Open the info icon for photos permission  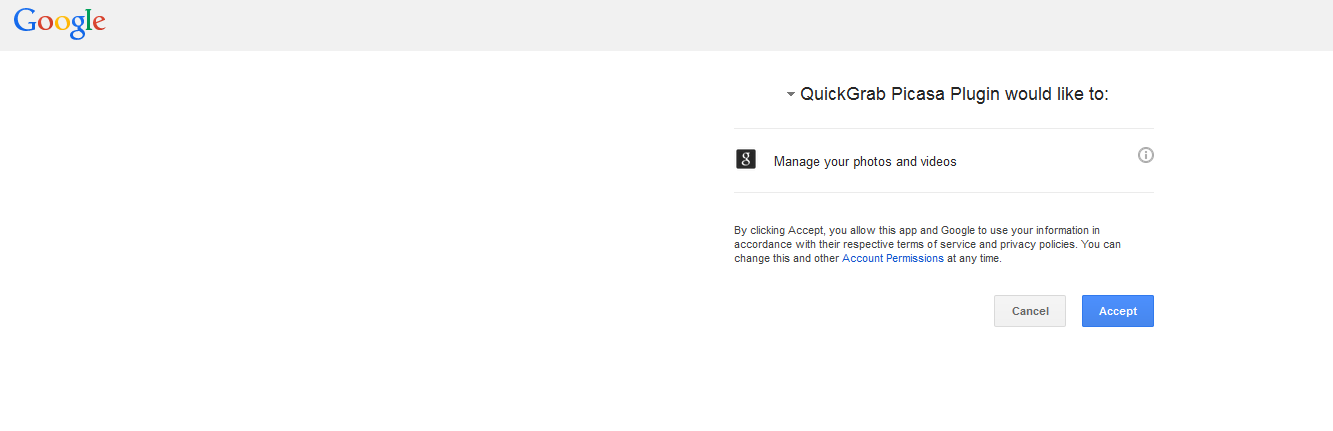(x=1146, y=155)
